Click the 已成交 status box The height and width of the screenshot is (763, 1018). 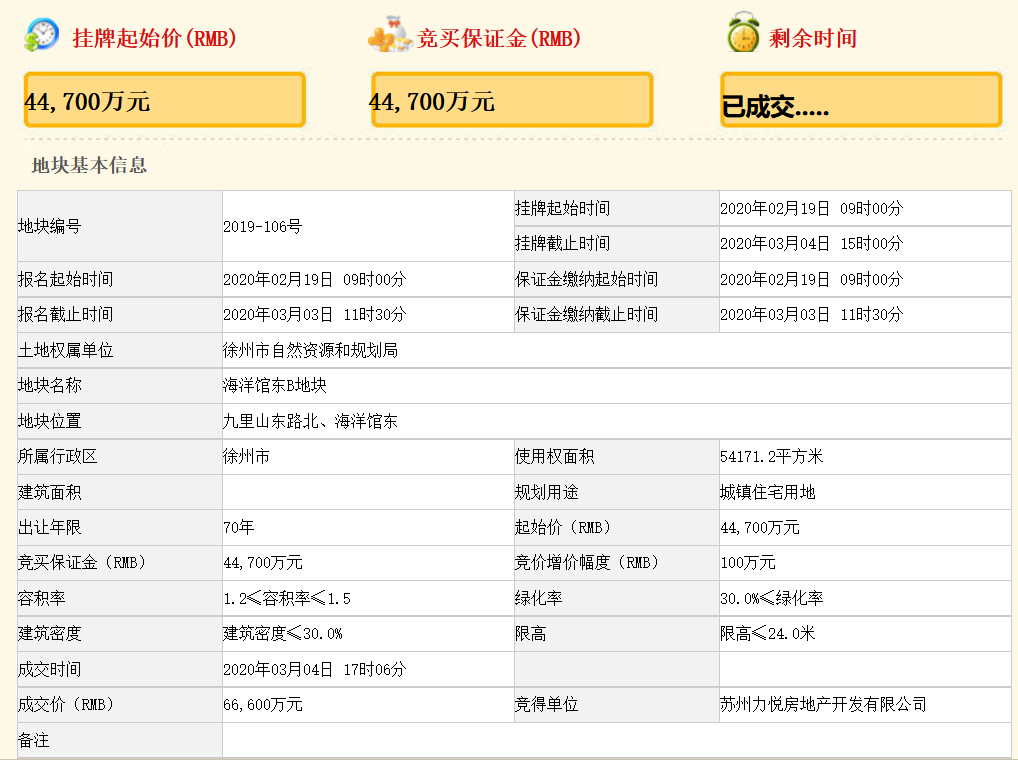coord(861,100)
